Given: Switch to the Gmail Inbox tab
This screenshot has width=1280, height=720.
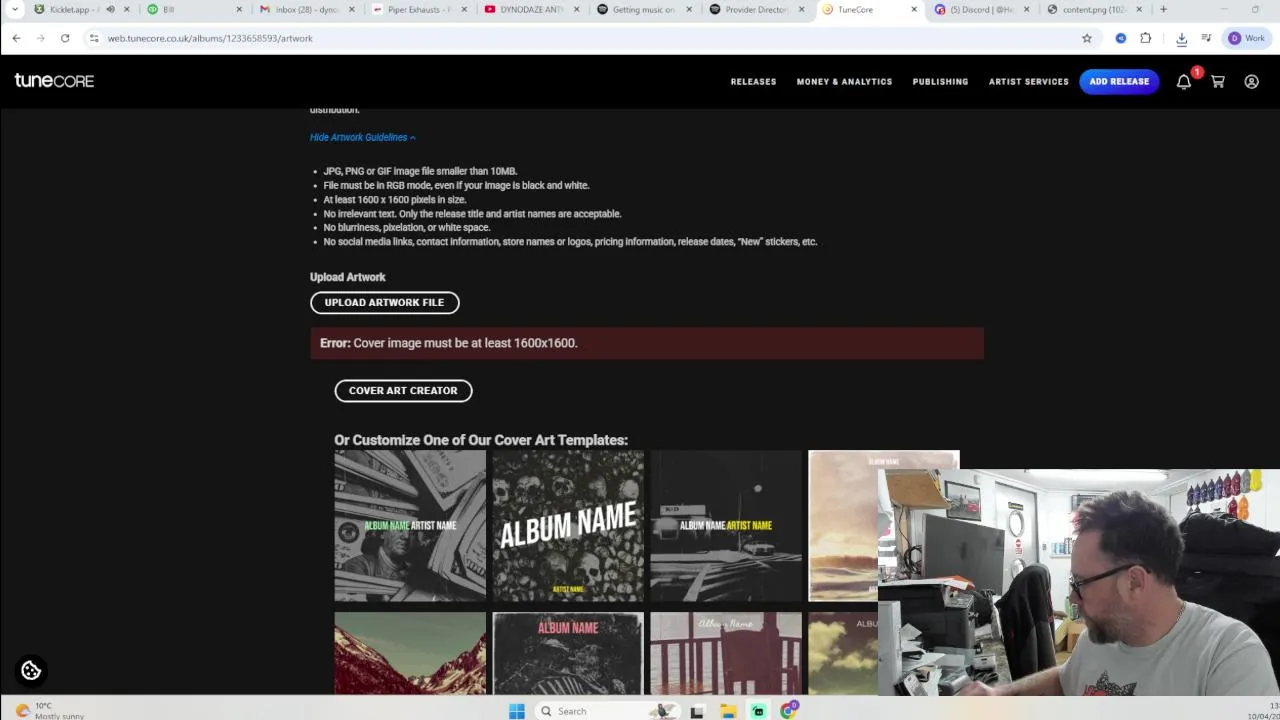Looking at the screenshot, I should [306, 10].
